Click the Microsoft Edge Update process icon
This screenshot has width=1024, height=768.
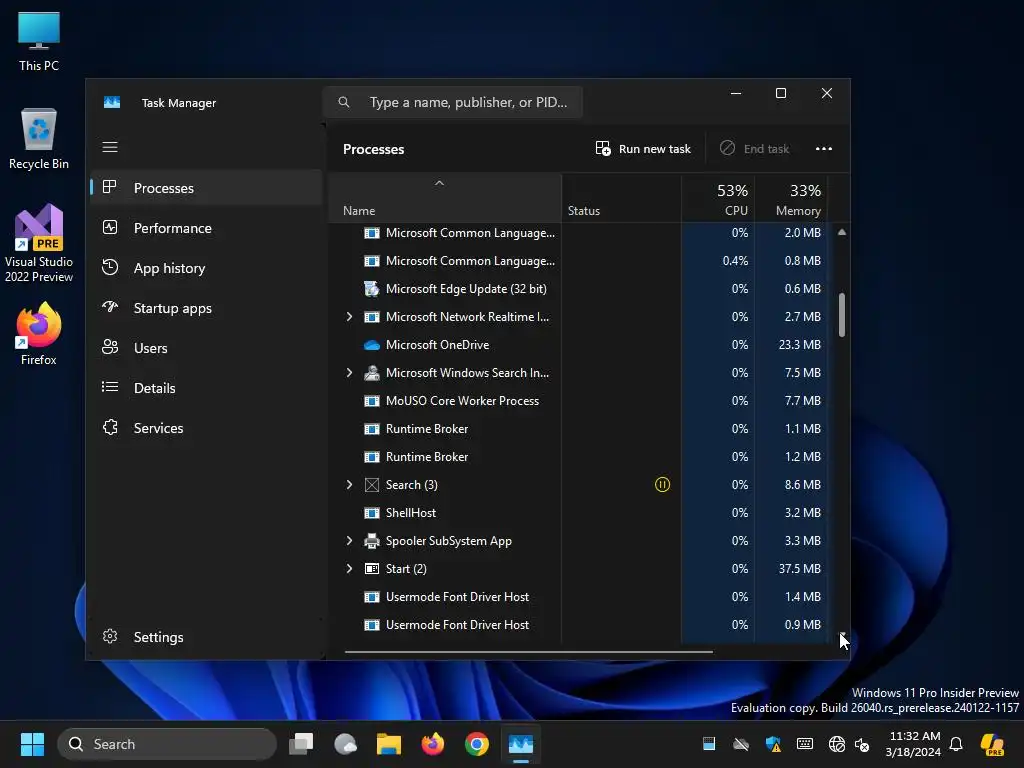coord(372,289)
